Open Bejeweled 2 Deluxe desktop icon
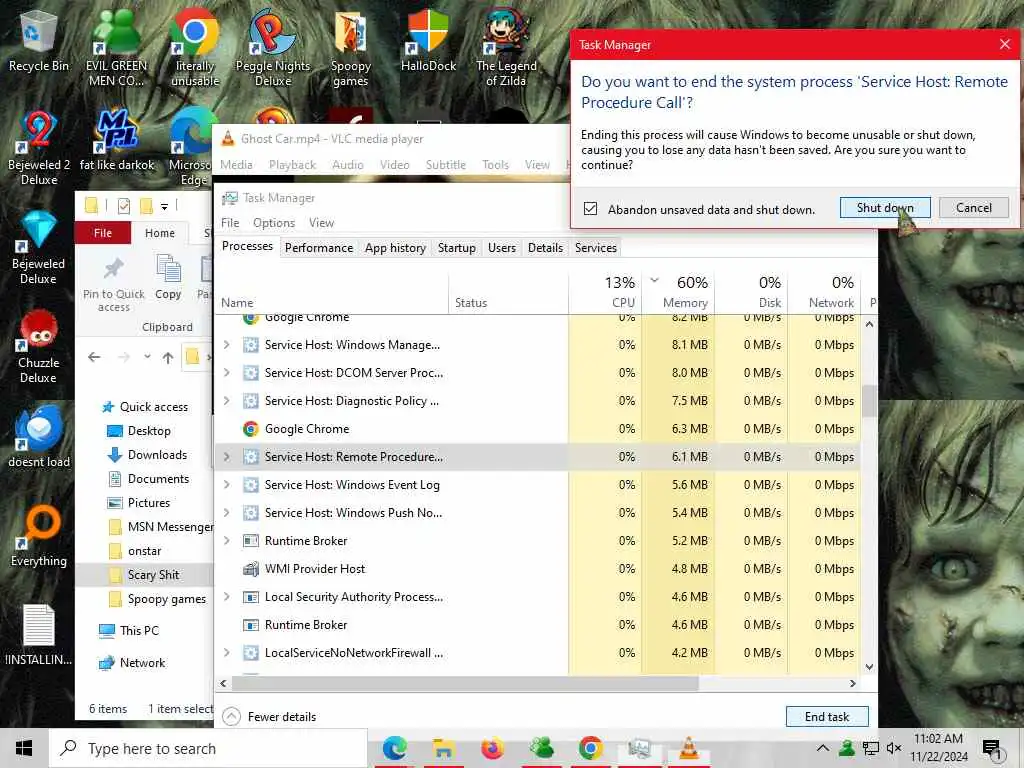Viewport: 1024px width, 768px height. pos(39,148)
